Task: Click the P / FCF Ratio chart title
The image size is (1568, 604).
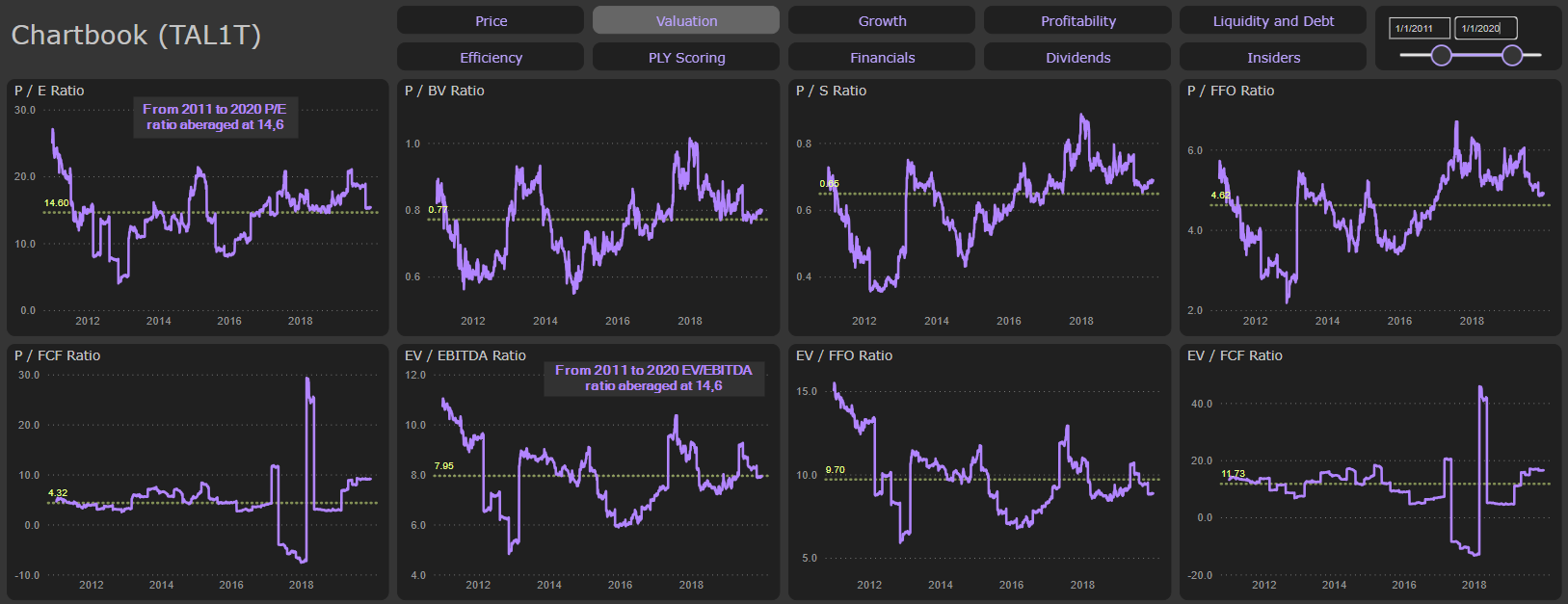Action: [58, 355]
